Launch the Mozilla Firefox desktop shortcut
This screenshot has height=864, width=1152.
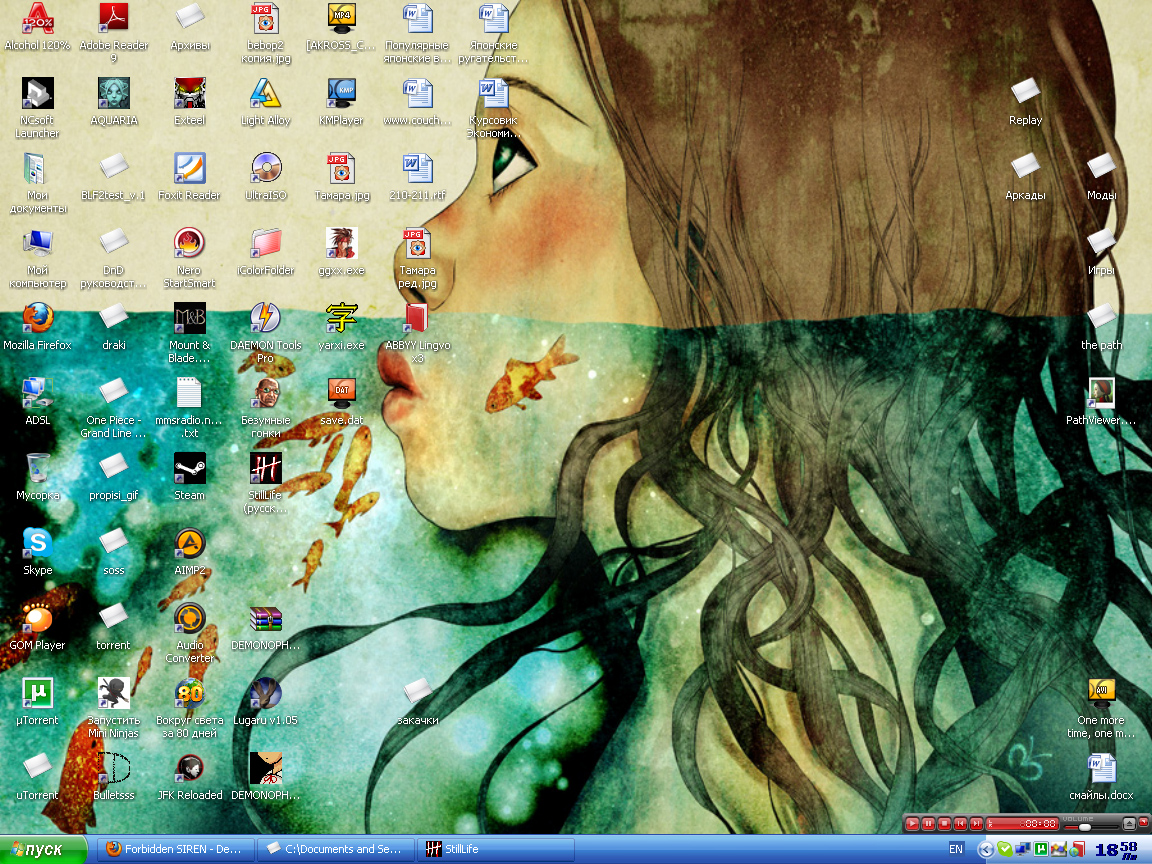tap(37, 327)
